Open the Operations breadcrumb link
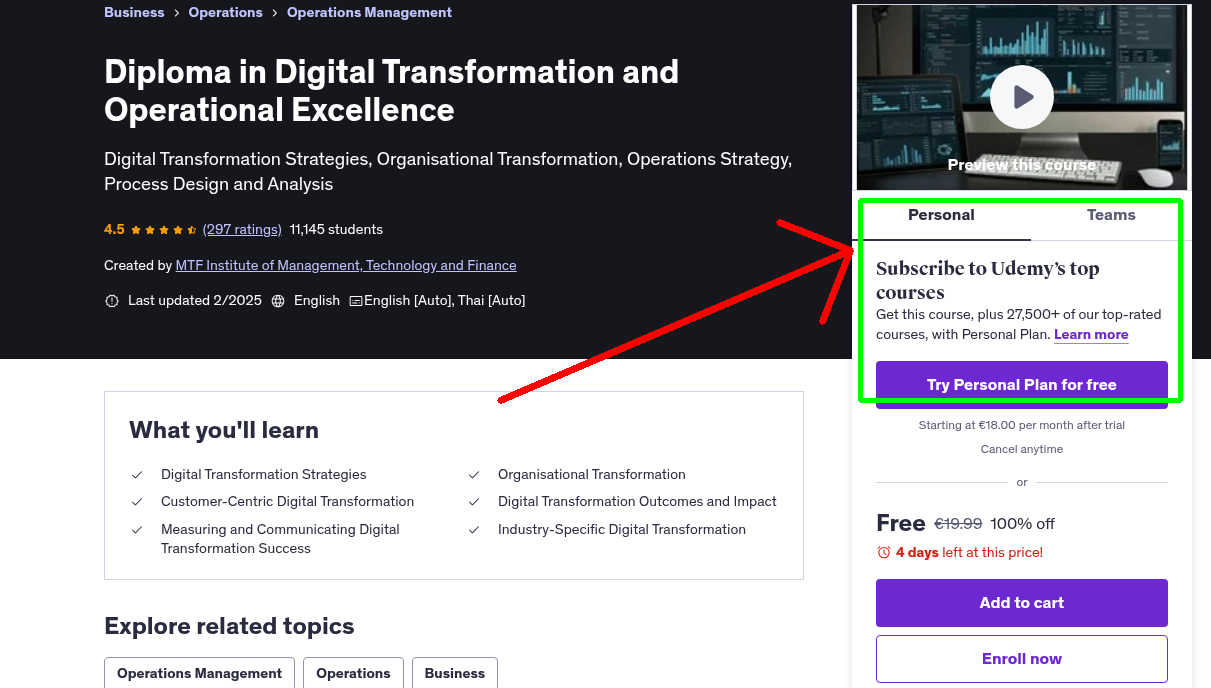This screenshot has width=1211, height=688. [x=226, y=12]
